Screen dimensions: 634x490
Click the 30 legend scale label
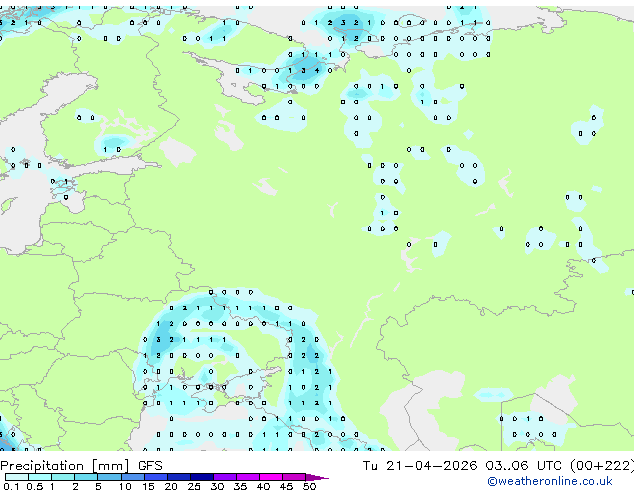coord(217,486)
